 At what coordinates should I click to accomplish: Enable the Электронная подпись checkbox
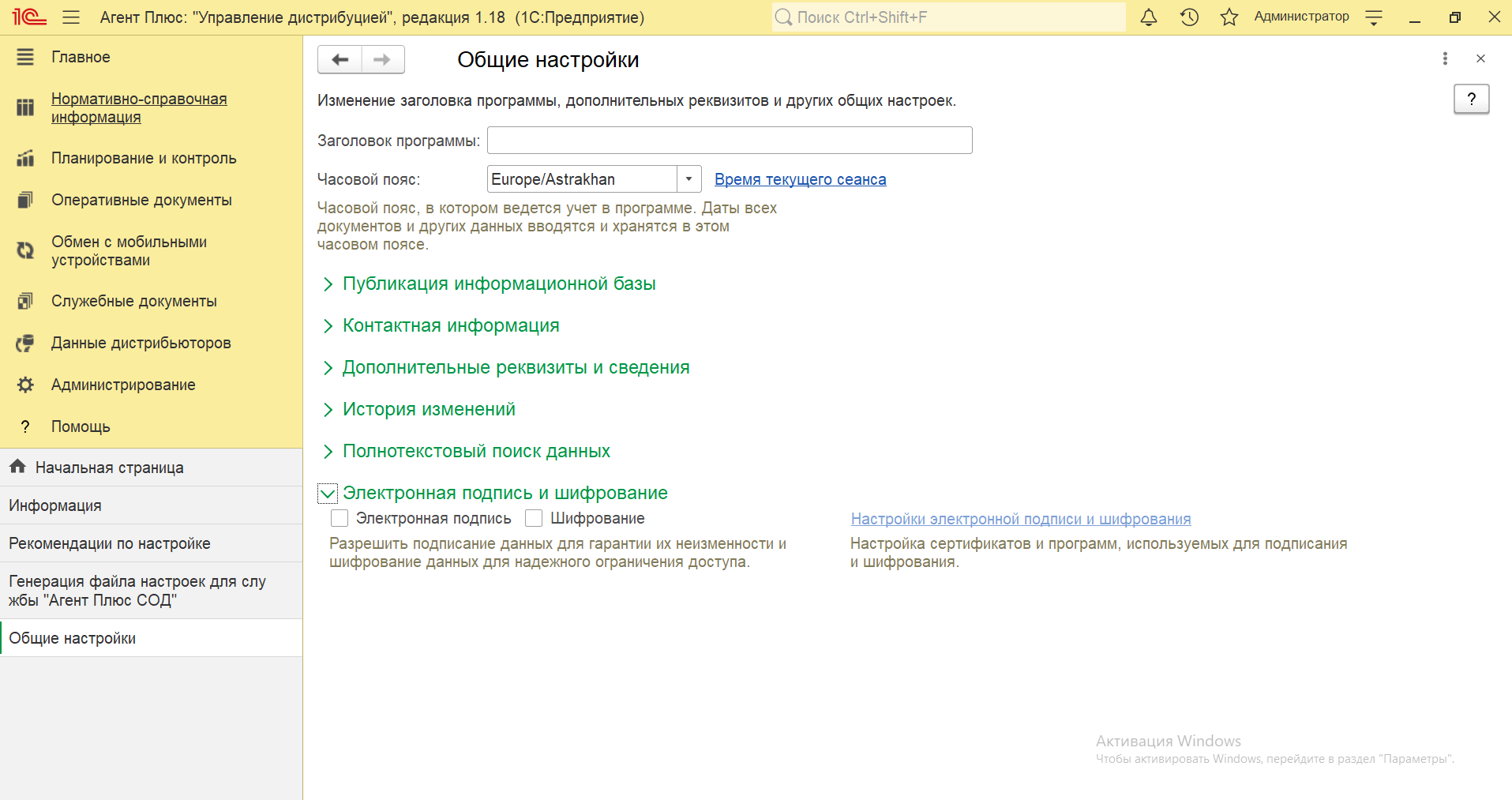pyautogui.click(x=340, y=518)
